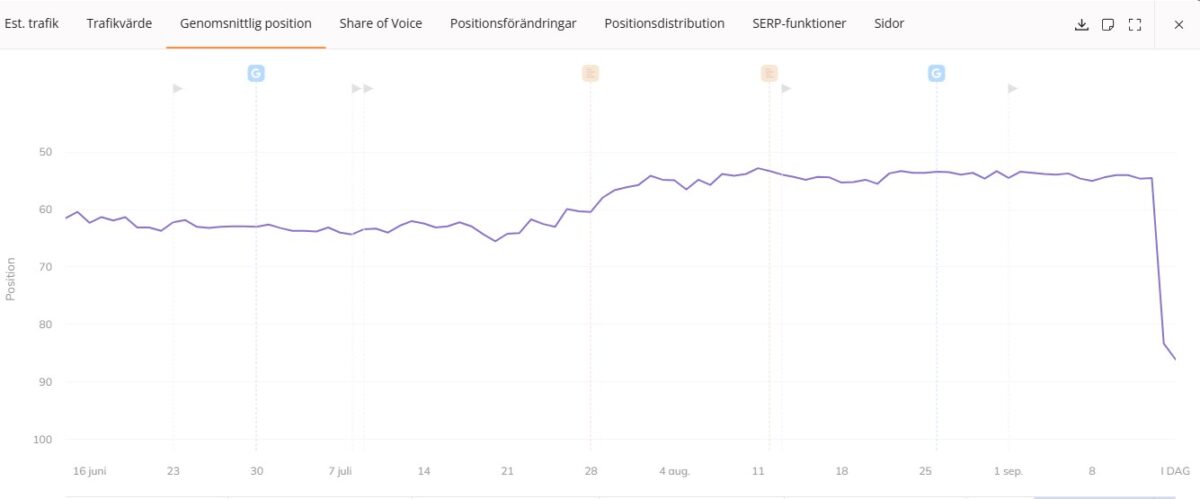Go to the Positionsförändringar tab
The image size is (1200, 499).
pos(513,23)
